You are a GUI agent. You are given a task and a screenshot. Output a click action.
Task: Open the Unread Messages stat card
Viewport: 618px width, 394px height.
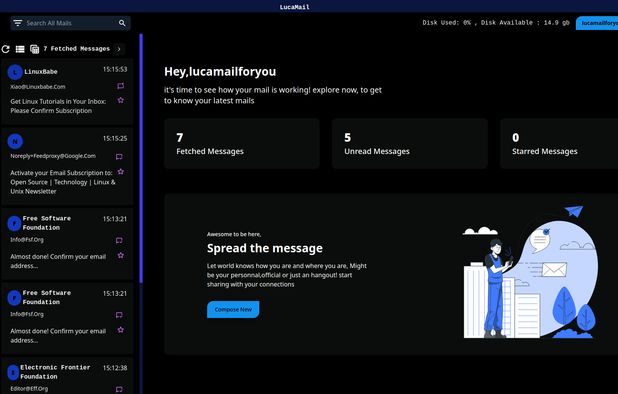(x=410, y=144)
